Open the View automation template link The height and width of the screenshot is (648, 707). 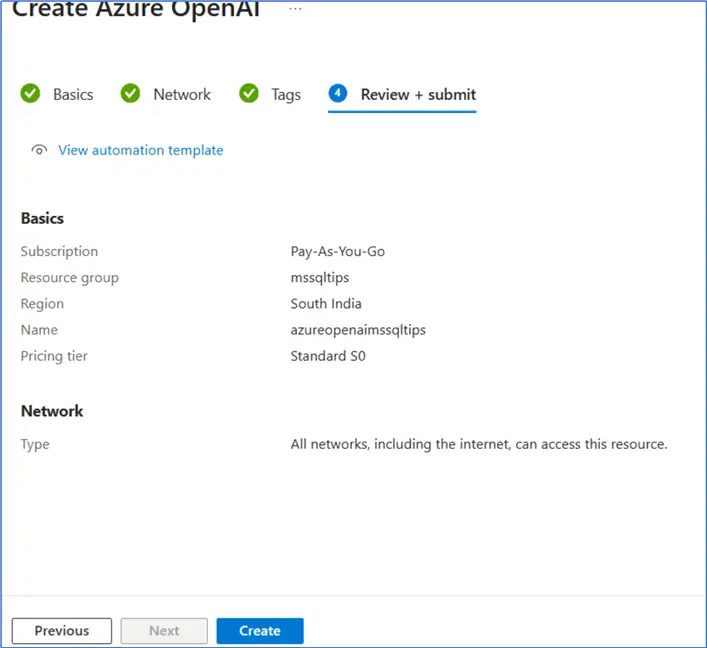[141, 150]
